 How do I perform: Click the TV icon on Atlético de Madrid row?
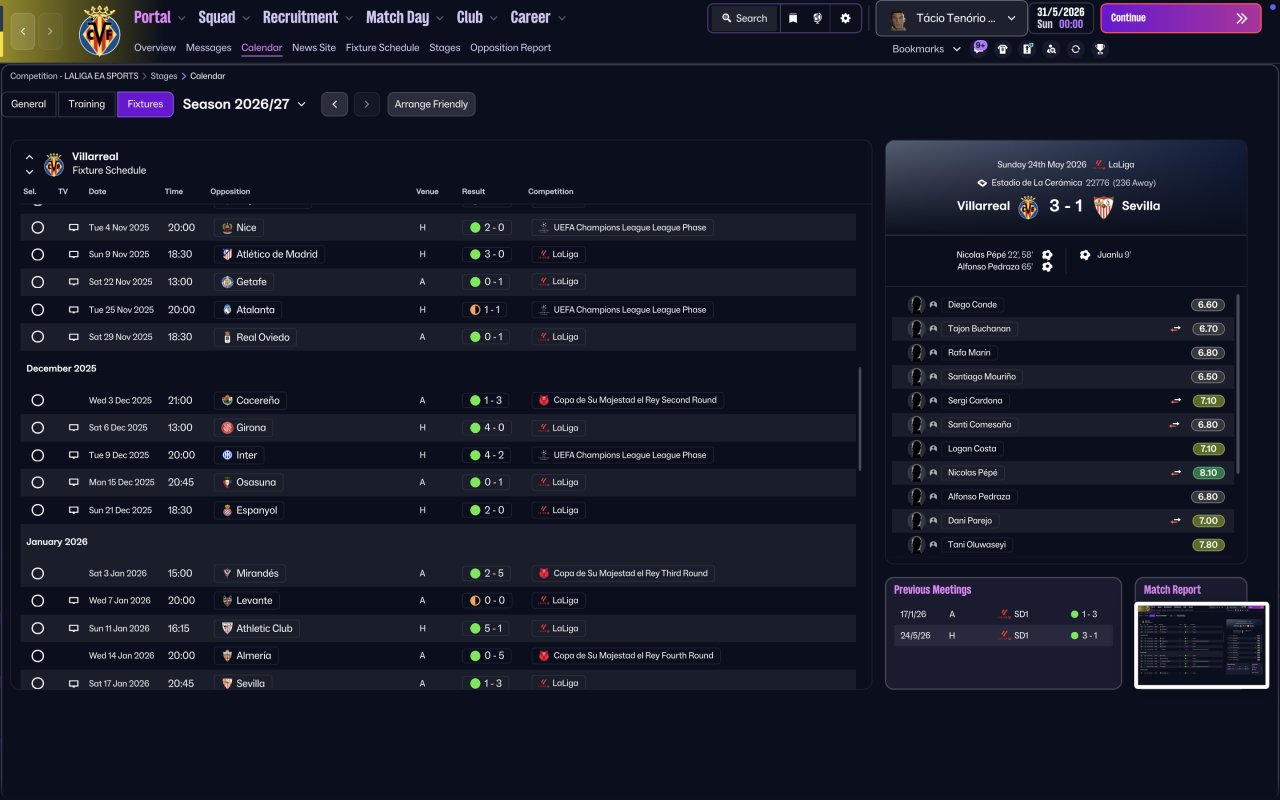[73, 254]
